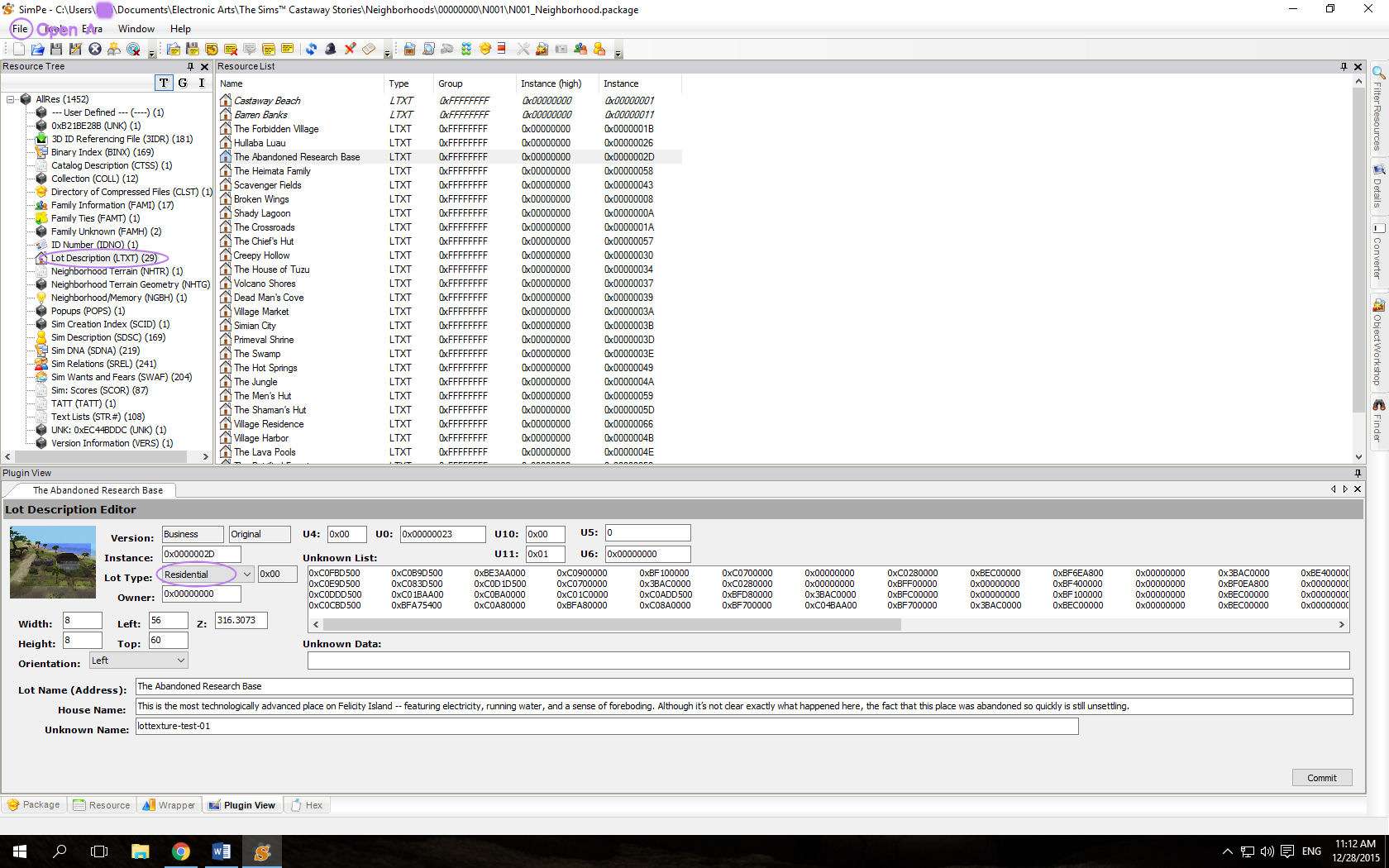
Task: Sort by the Instance (high) column header
Action: 556,83
